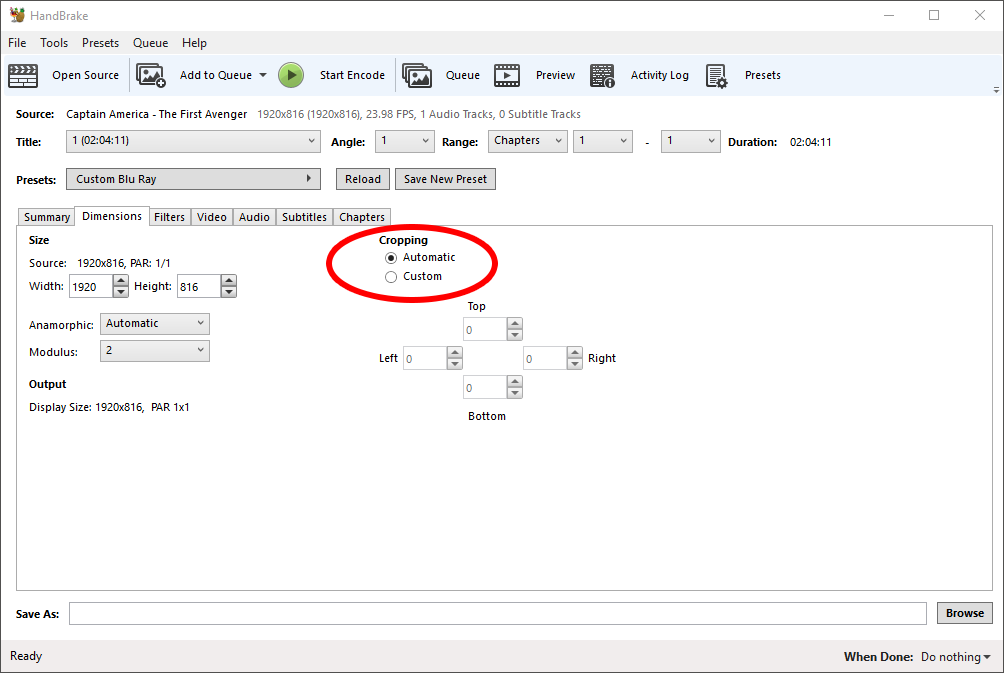Switch to the Filters tab
The width and height of the screenshot is (1004, 673).
(x=169, y=217)
